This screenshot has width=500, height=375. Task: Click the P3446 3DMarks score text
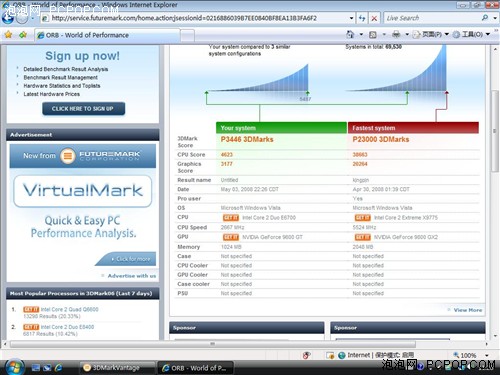coord(247,139)
